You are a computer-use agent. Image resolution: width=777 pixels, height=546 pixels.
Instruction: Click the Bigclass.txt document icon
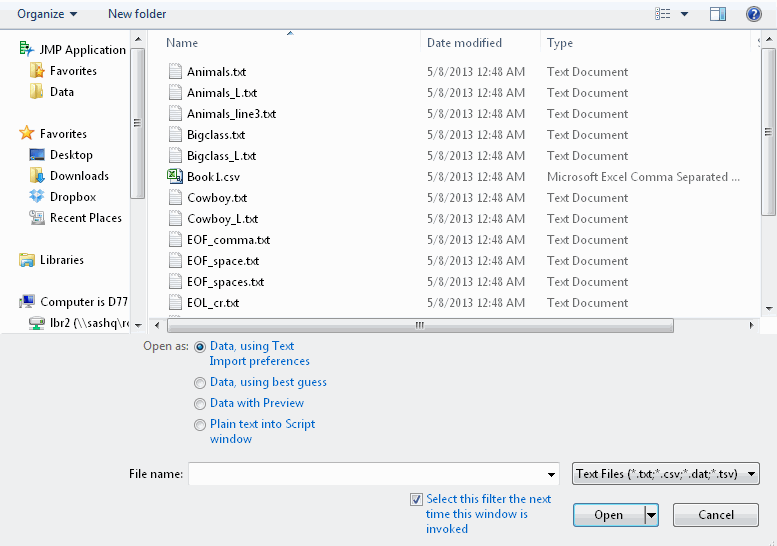pos(175,134)
